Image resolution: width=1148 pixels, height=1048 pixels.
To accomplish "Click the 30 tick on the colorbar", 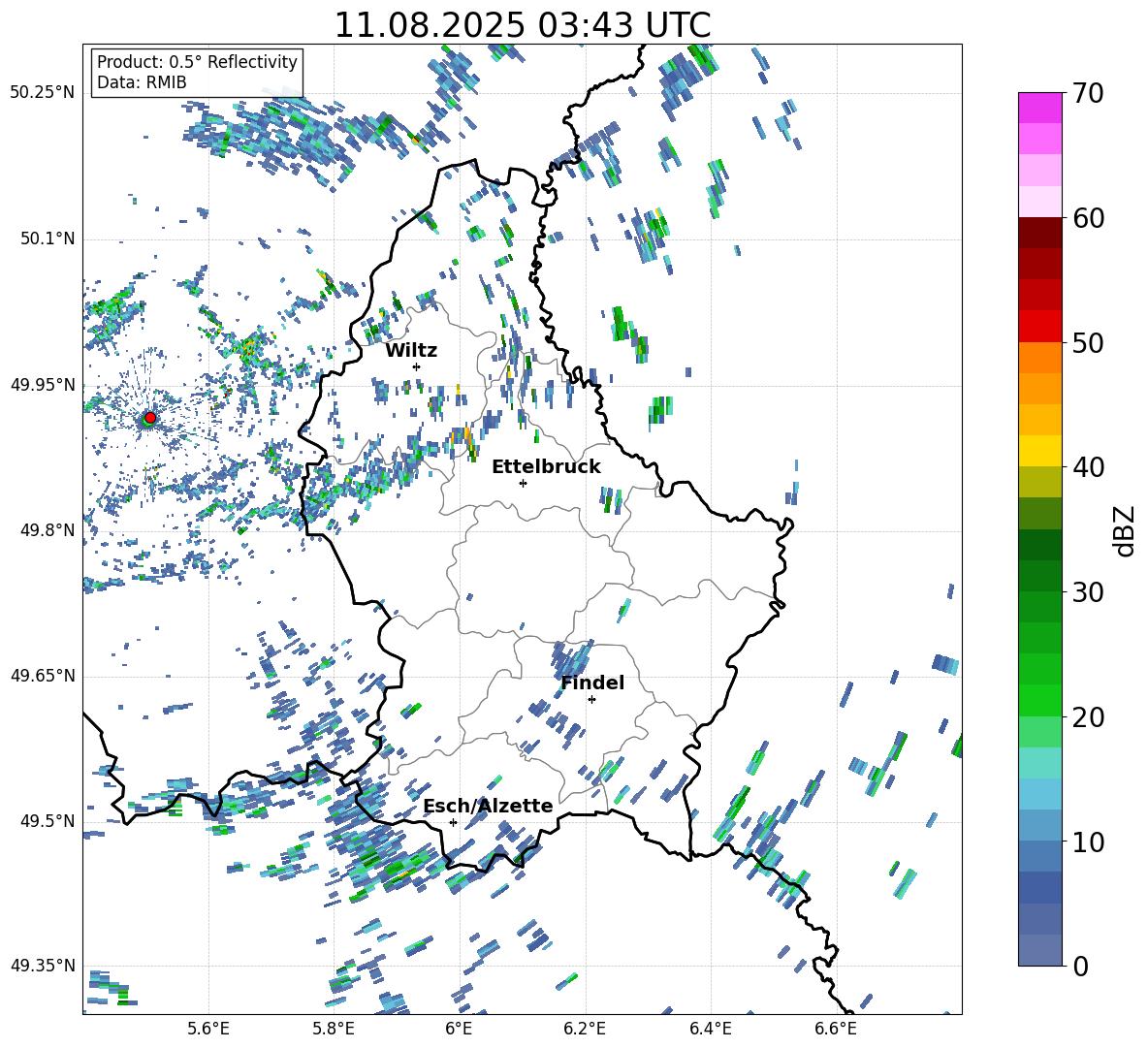I will click(1088, 592).
